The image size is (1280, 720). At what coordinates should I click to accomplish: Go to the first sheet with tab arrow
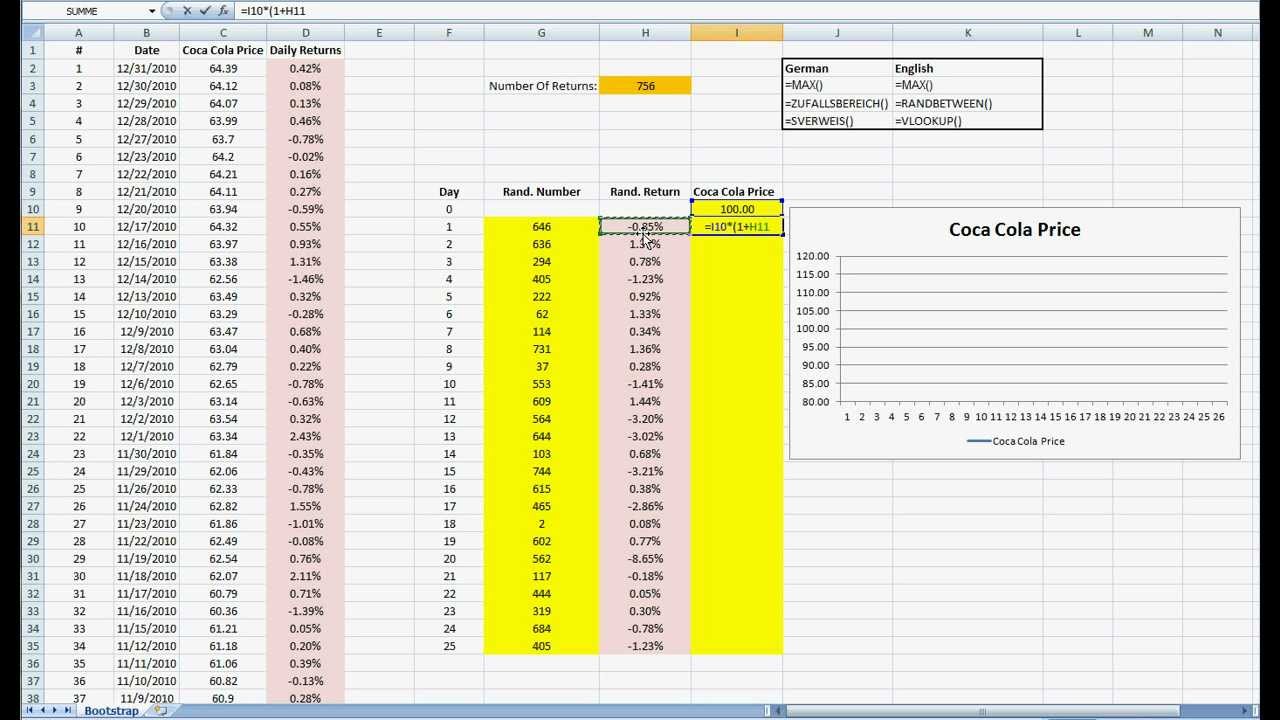[29, 711]
